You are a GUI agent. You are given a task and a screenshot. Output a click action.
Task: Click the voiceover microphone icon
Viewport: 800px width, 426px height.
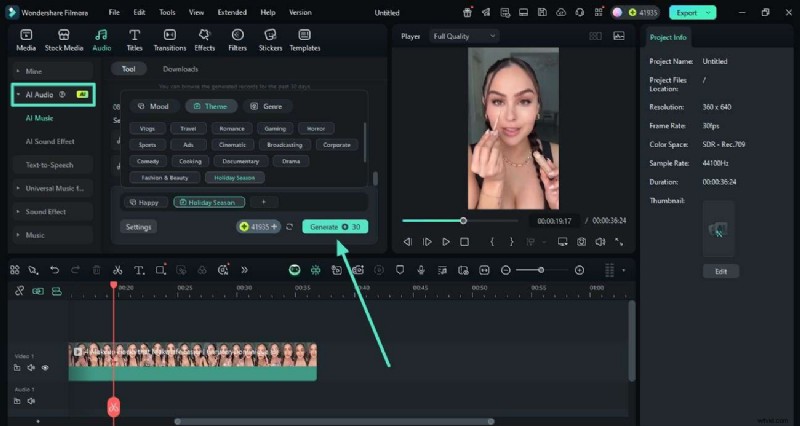point(421,270)
